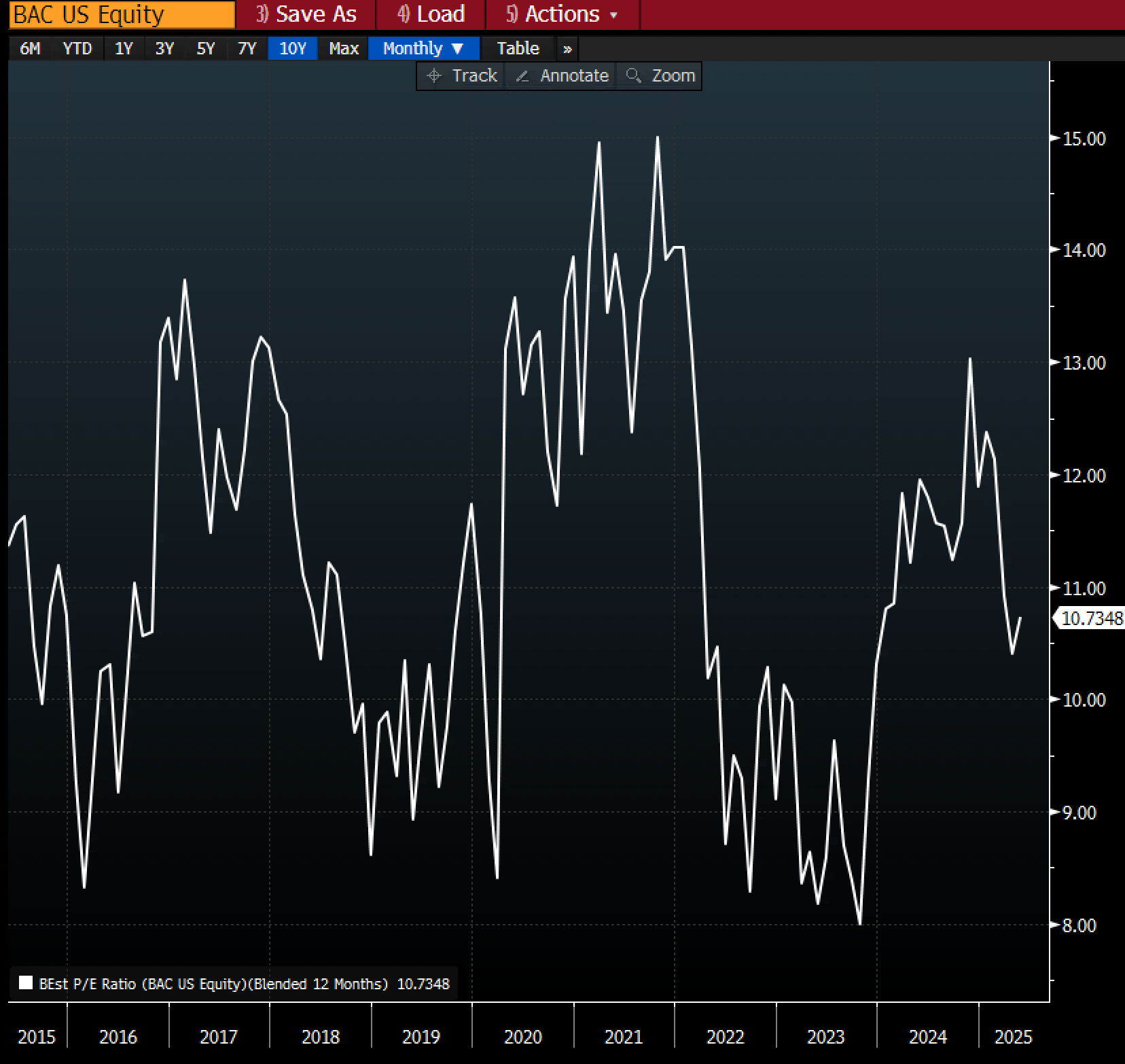The height and width of the screenshot is (1064, 1125).
Task: Click the BEst P/E Ratio legend label
Action: click(x=213, y=984)
